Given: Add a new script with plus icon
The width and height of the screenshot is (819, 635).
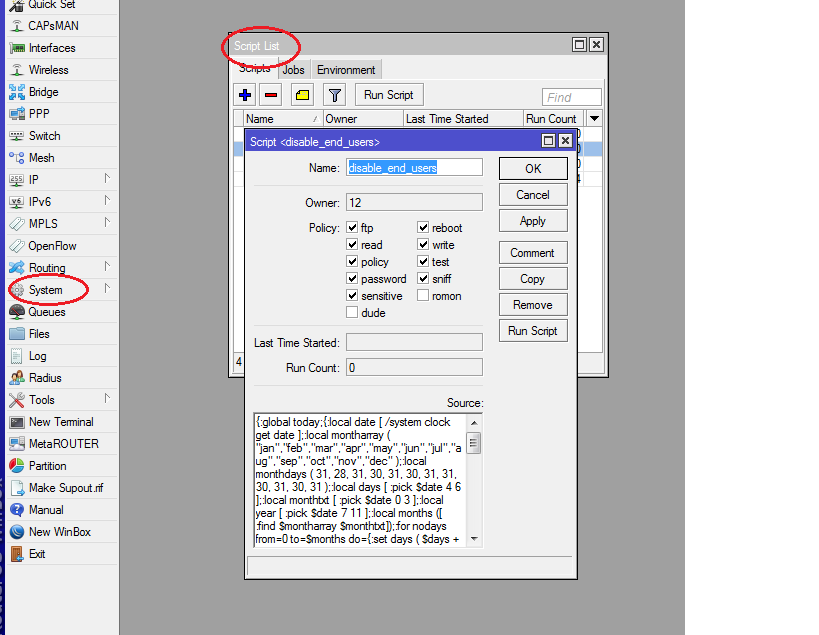Looking at the screenshot, I should (x=245, y=95).
